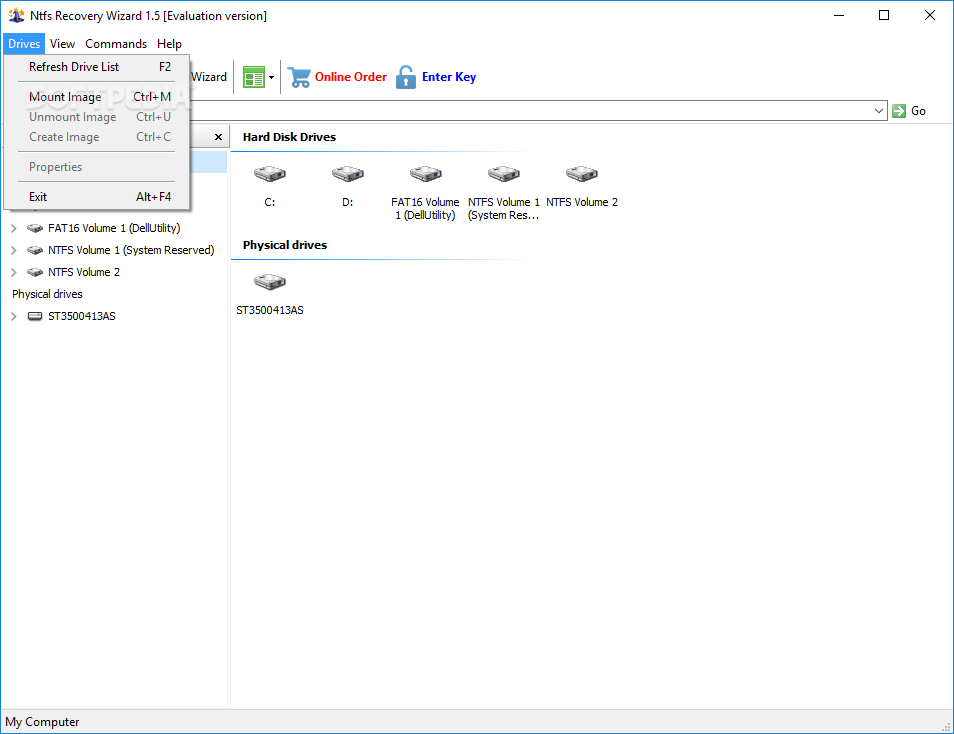Click the Ntfs Recovery Wizard title bar icon

pos(16,15)
